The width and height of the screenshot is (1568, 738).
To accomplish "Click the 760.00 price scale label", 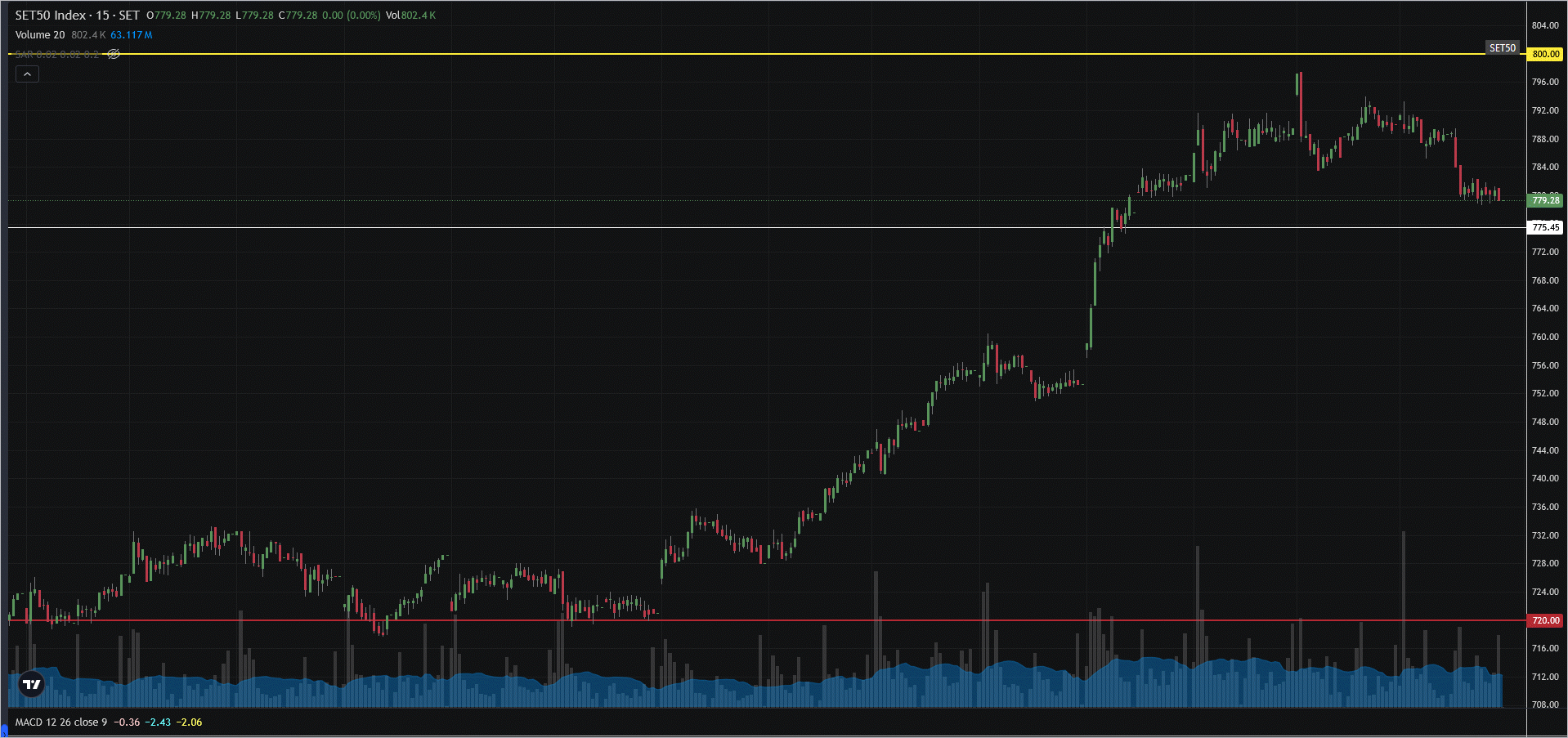I will pos(1545,337).
